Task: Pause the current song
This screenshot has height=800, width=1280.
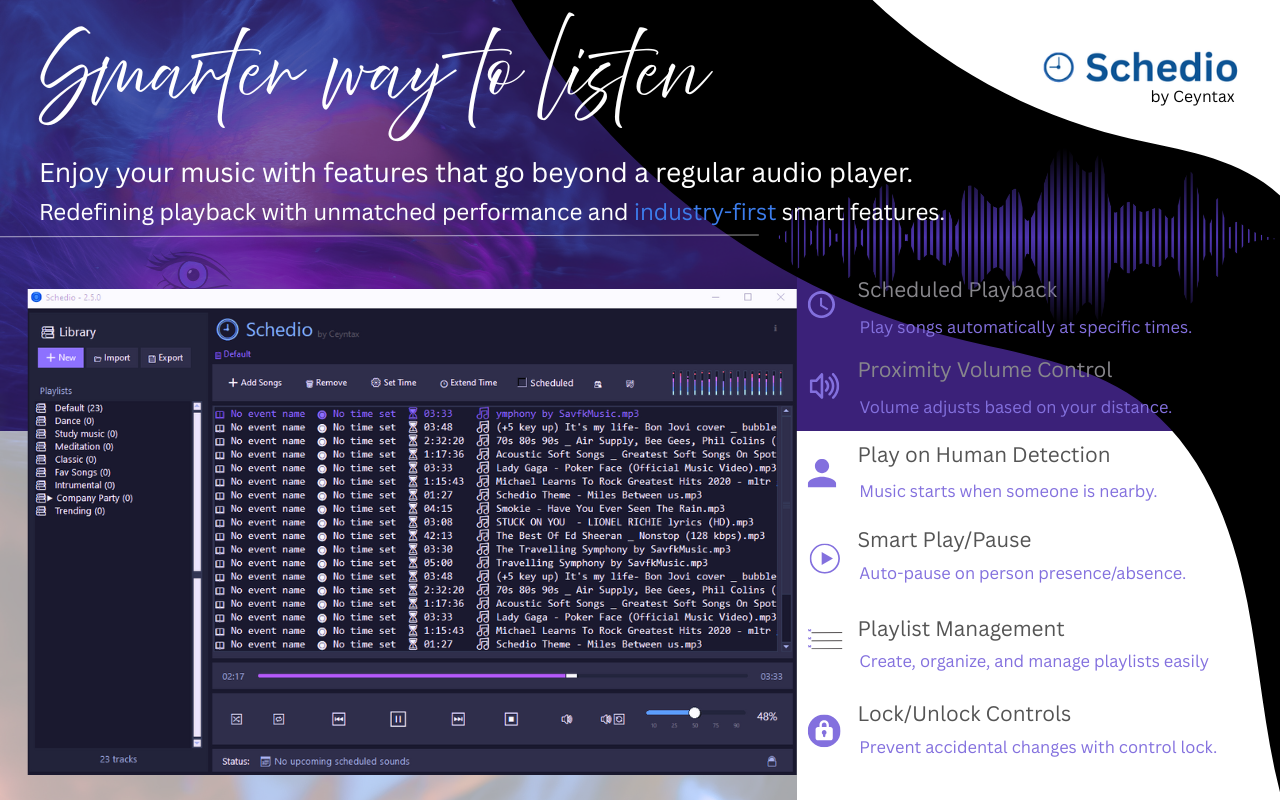Action: point(398,719)
